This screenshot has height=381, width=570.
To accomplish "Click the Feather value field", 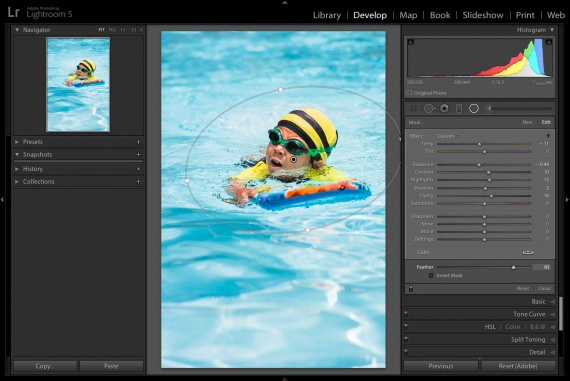I will click(542, 267).
